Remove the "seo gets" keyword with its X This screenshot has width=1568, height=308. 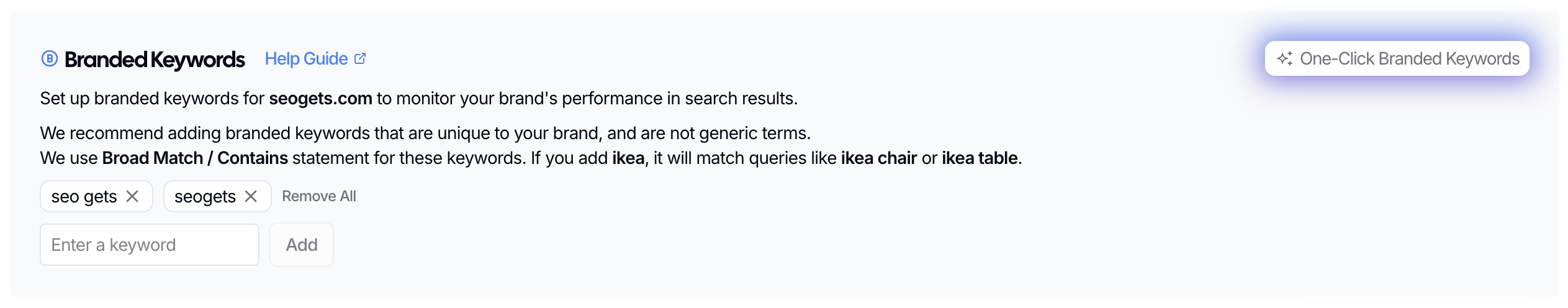point(132,196)
